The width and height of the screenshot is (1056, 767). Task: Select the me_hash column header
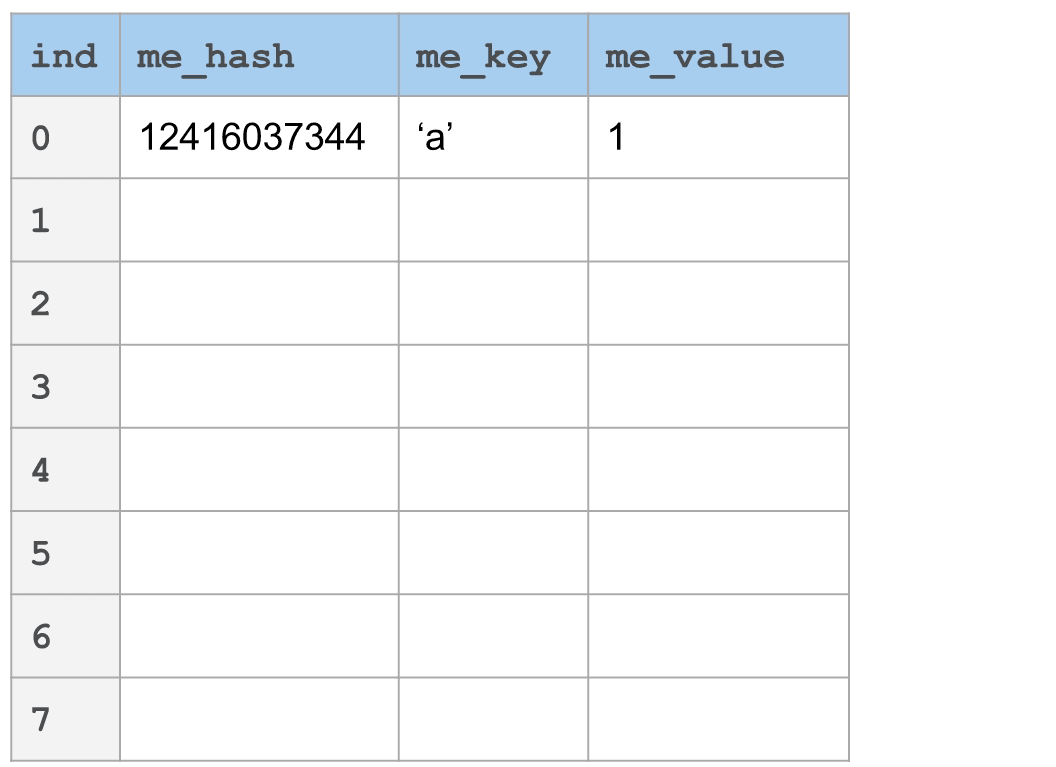[x=259, y=55]
